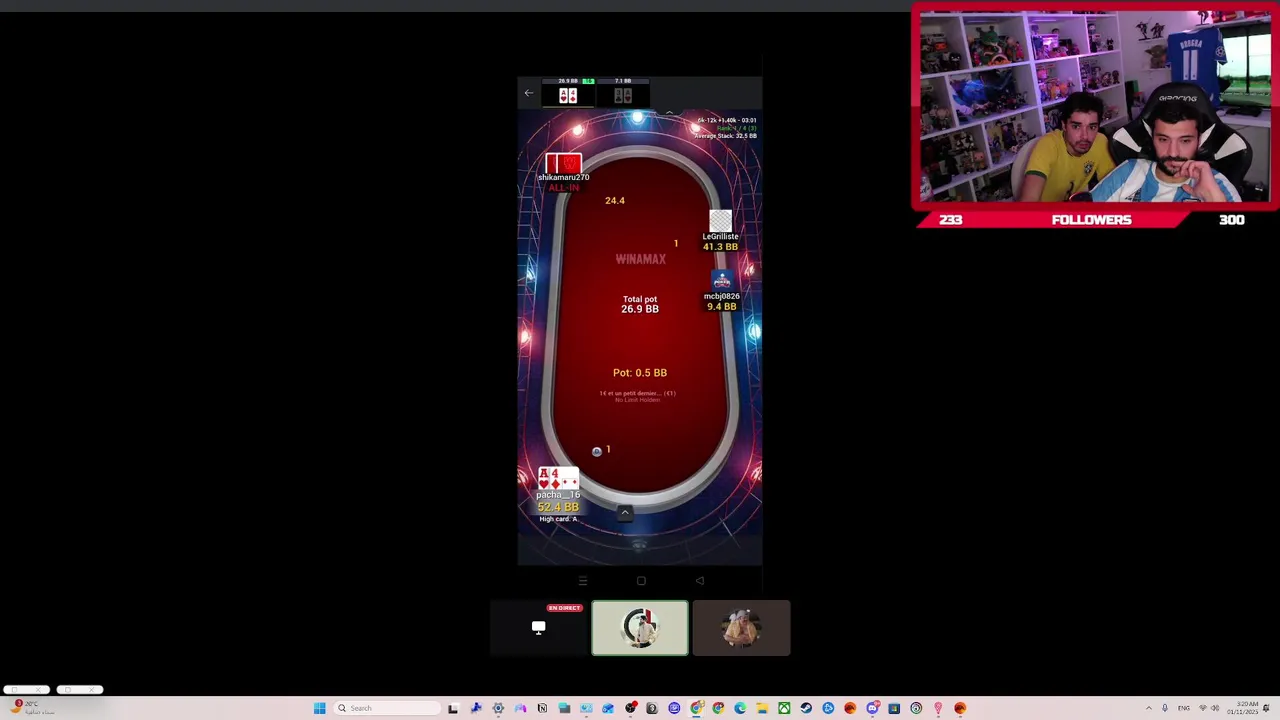Switch ENG keyboard language
This screenshot has height=720, width=1280.
pyautogui.click(x=1184, y=708)
